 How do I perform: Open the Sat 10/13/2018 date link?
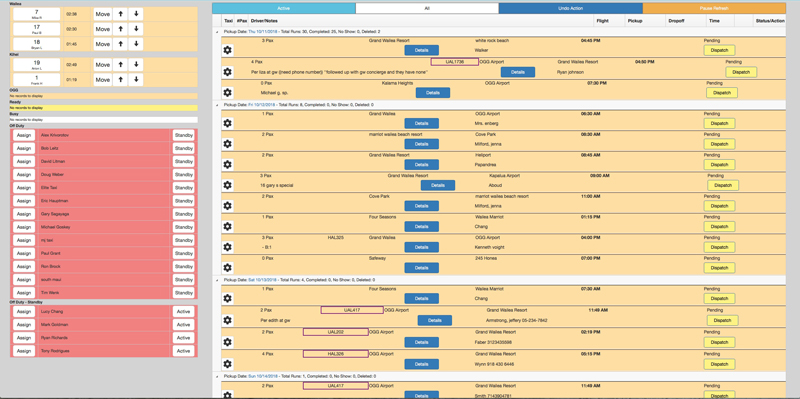pyautogui.click(x=262, y=280)
